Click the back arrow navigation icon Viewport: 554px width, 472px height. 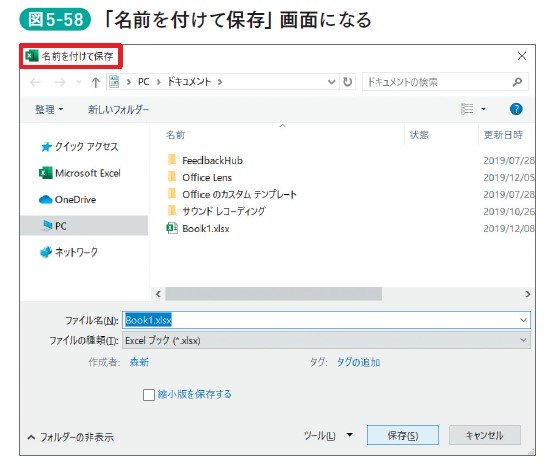pos(35,82)
